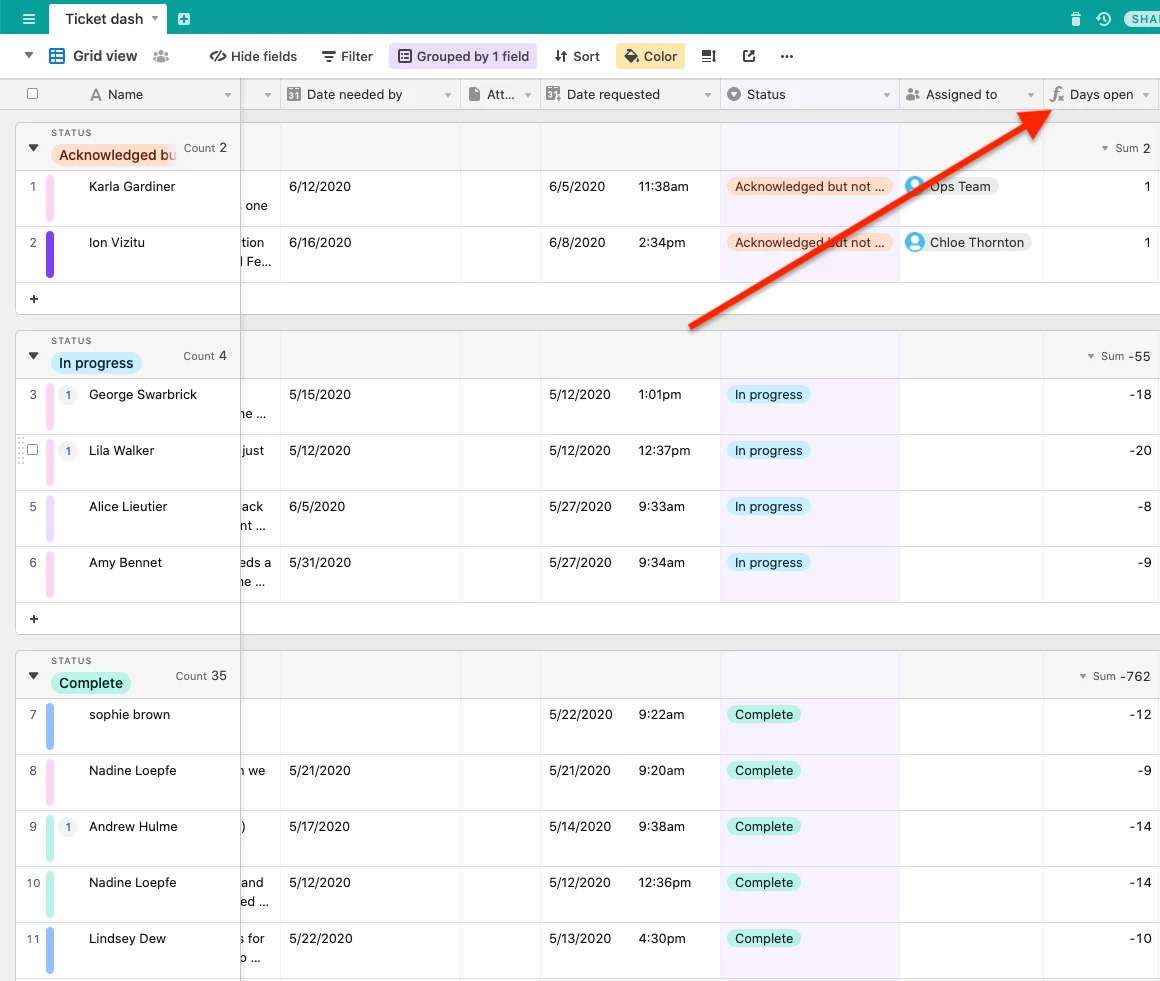Open Att... column dropdown arrow
The height and width of the screenshot is (981, 1160).
pyautogui.click(x=527, y=95)
